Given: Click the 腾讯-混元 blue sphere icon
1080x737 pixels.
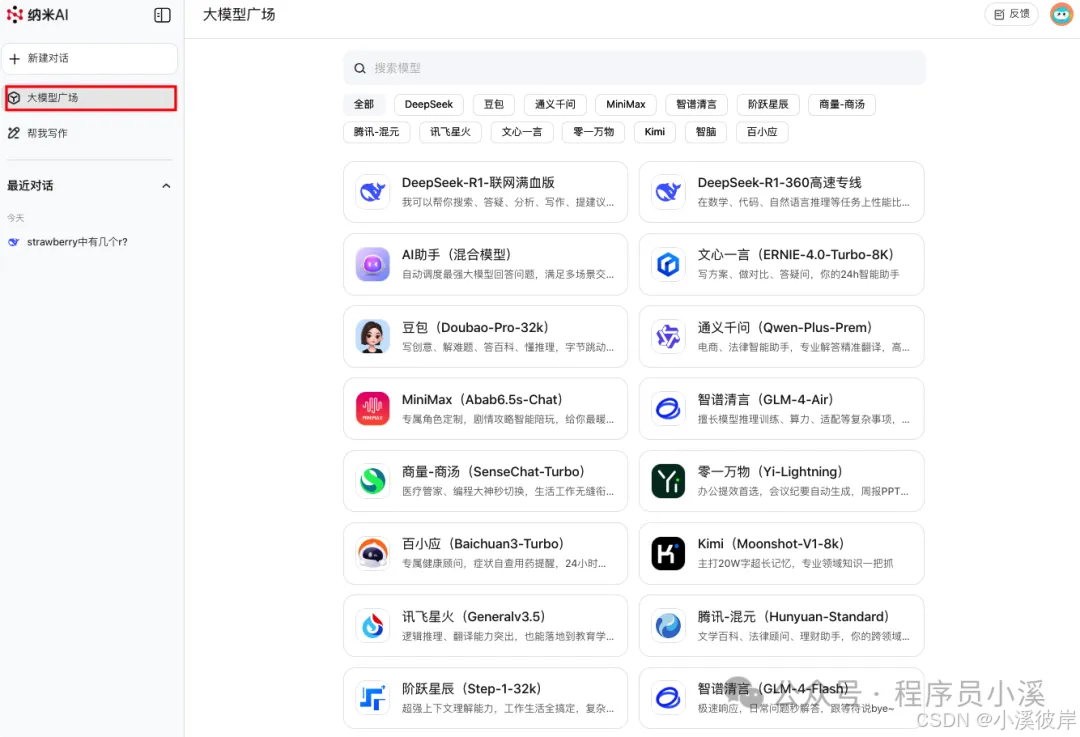Looking at the screenshot, I should coord(668,625).
